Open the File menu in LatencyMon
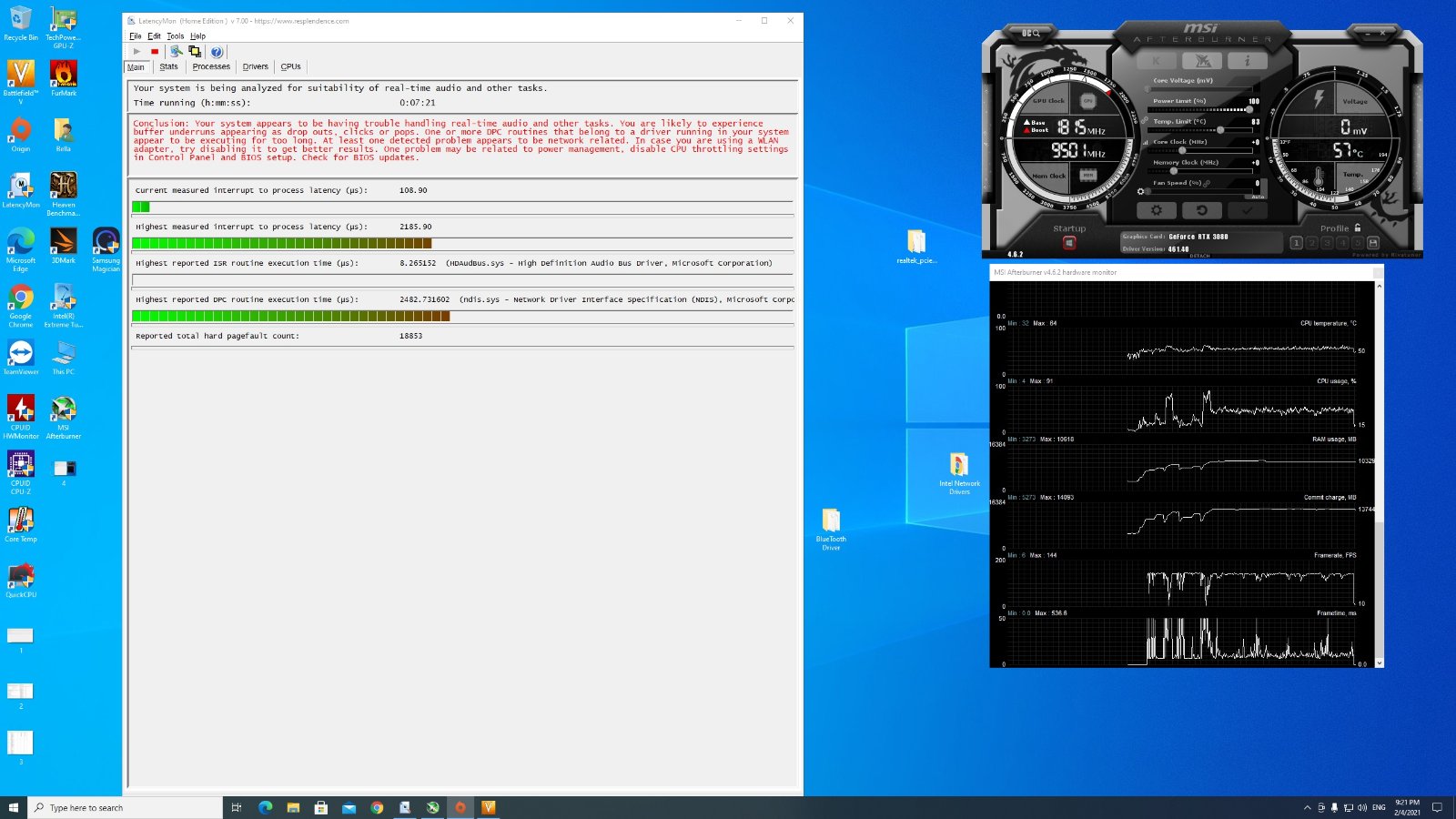The image size is (1456, 819). pyautogui.click(x=136, y=36)
